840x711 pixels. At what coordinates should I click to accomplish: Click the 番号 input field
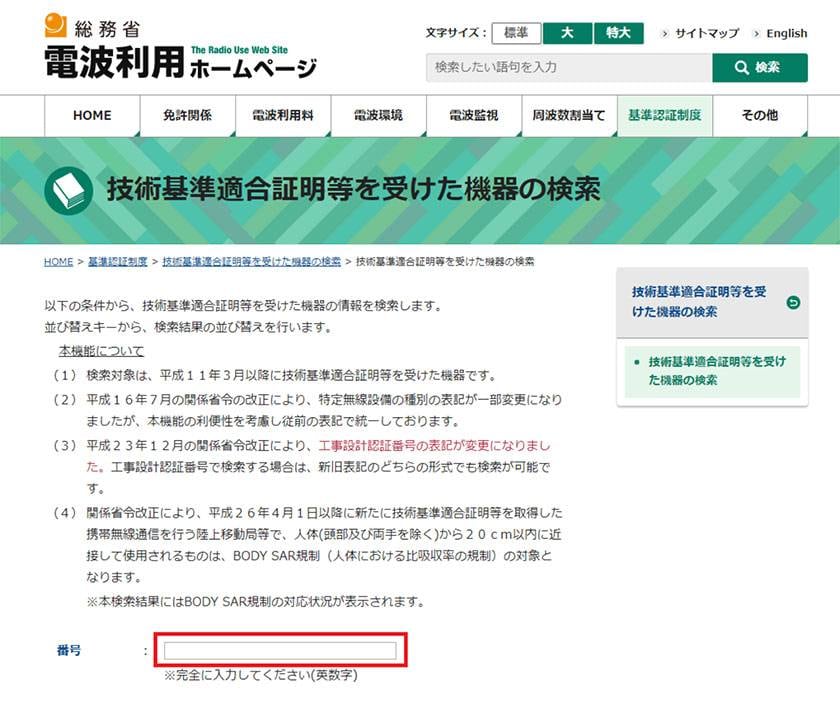tap(280, 651)
